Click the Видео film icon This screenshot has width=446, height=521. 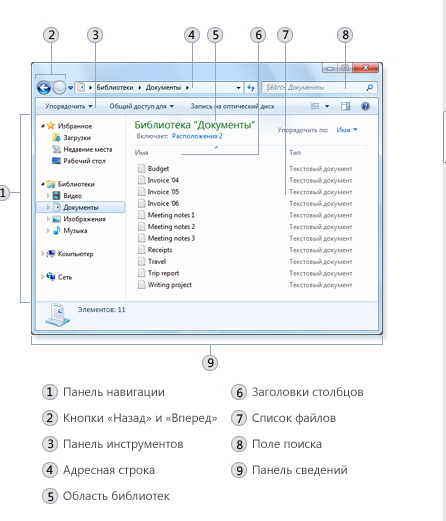pyautogui.click(x=57, y=195)
